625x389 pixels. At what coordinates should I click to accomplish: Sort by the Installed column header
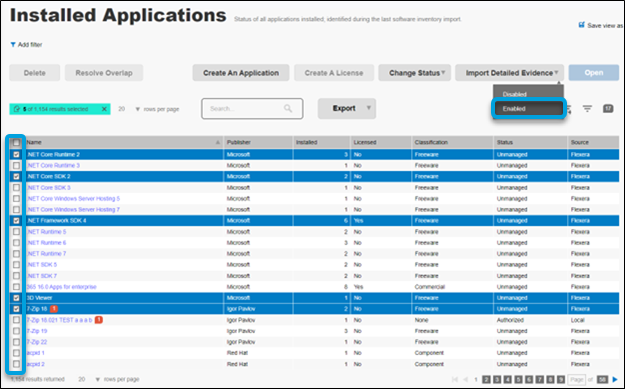306,142
